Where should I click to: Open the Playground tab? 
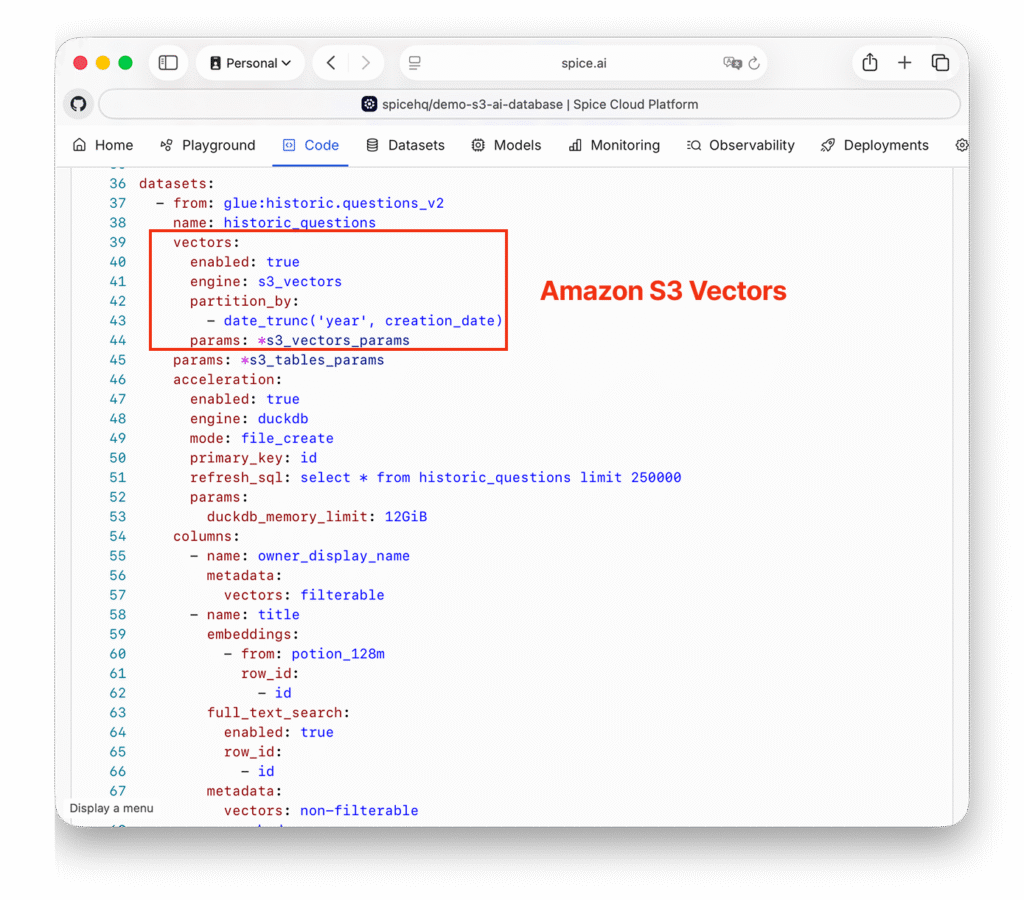[x=208, y=145]
